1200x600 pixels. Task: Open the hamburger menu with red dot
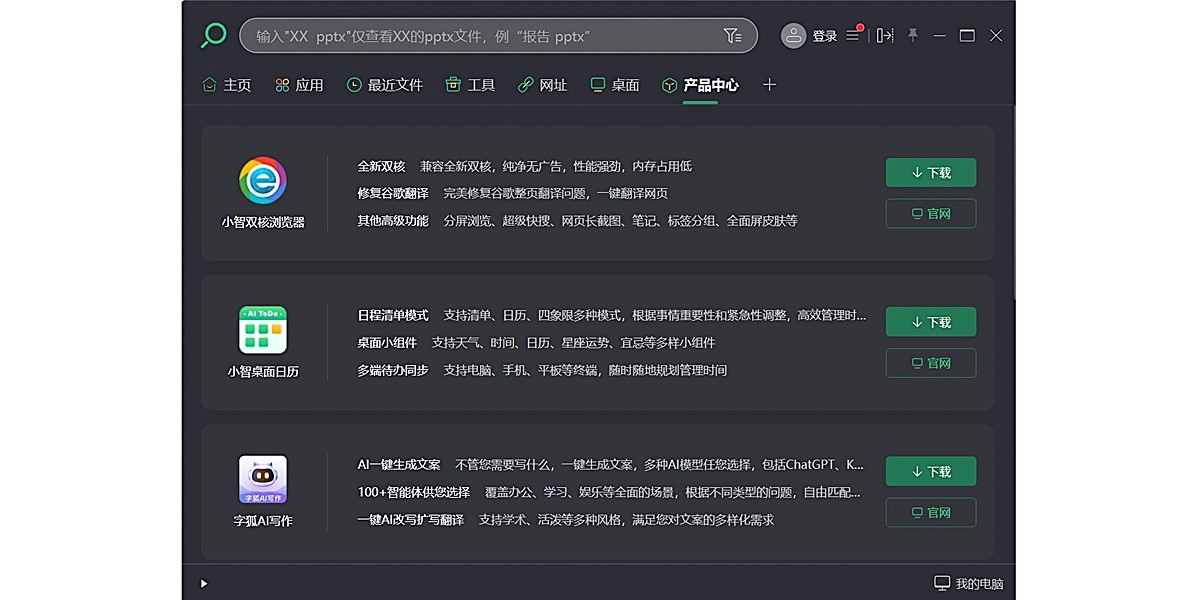853,36
